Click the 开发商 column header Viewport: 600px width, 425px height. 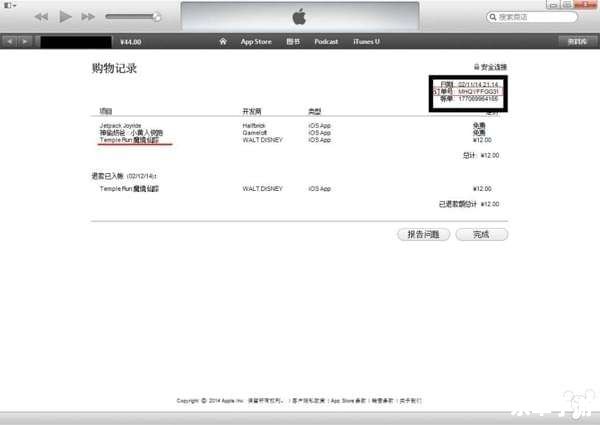point(252,111)
